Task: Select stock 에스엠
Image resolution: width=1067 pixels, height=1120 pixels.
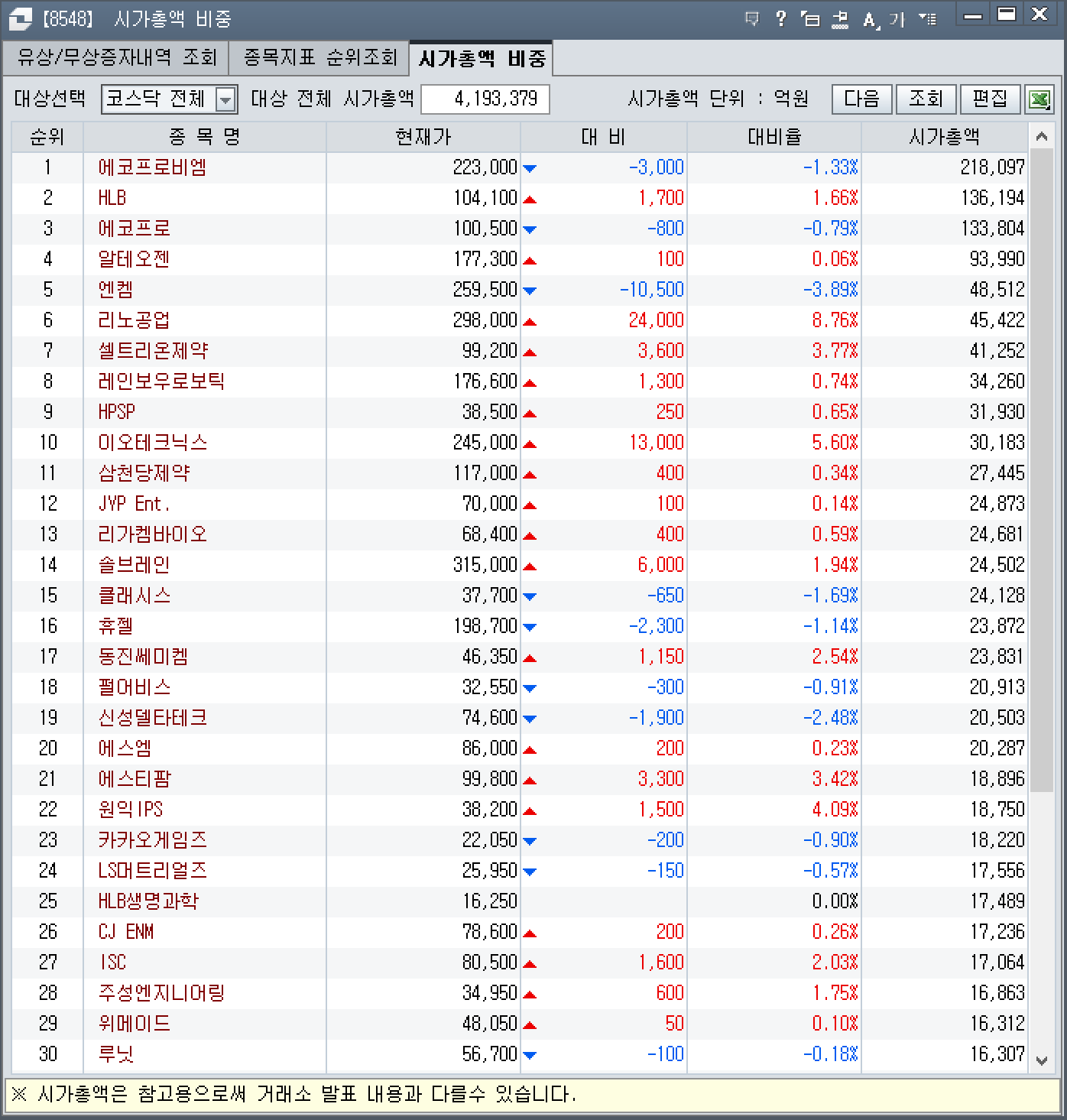Action: pyautogui.click(x=125, y=748)
